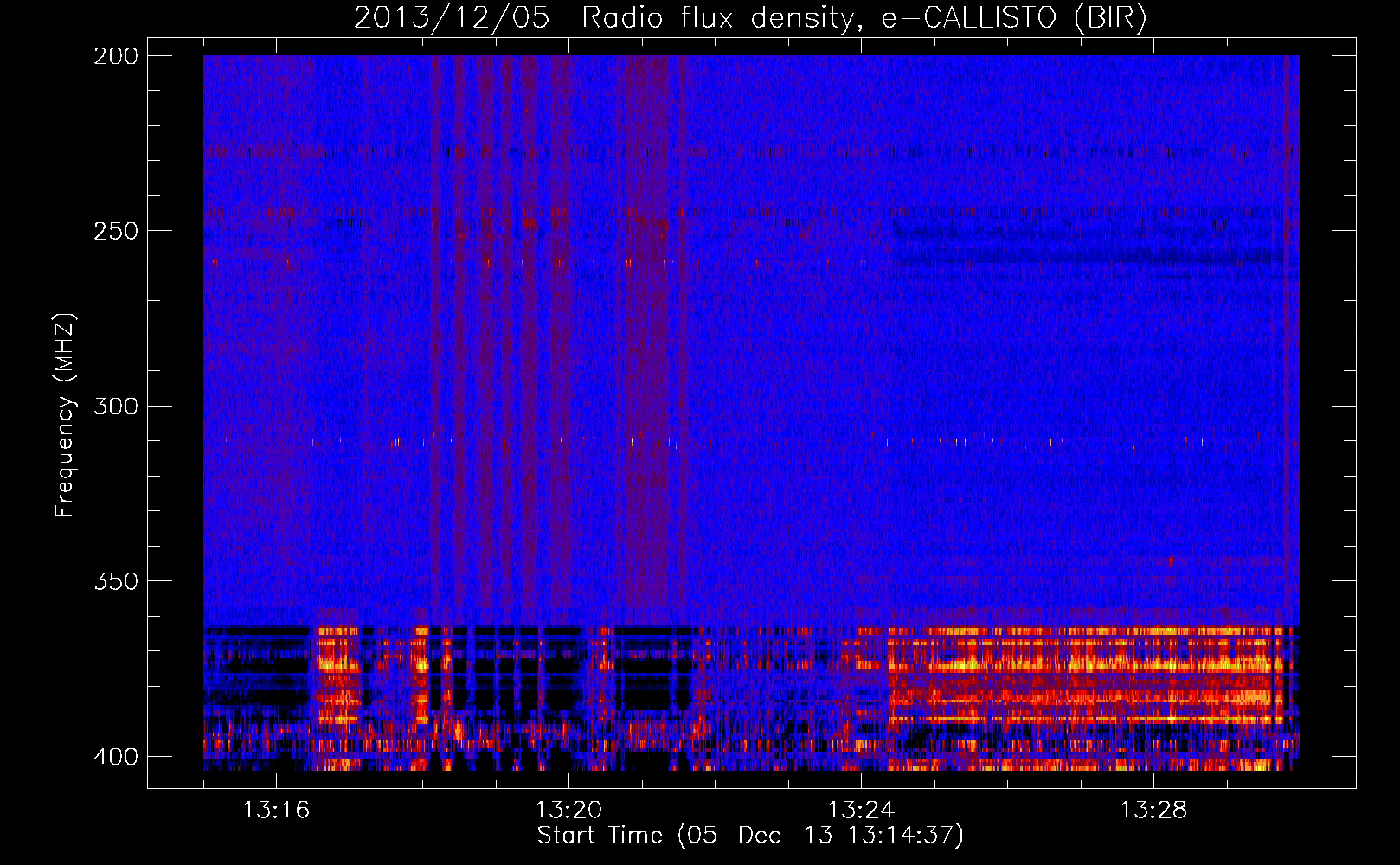
Task: Click the 'Start Time (05-Dec-13 13:14:37)' label
Action: click(x=750, y=836)
